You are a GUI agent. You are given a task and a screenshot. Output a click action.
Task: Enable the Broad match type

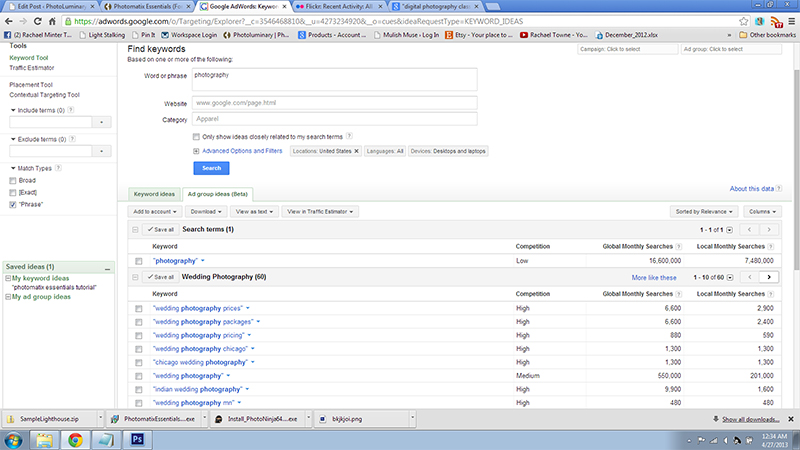(13, 181)
